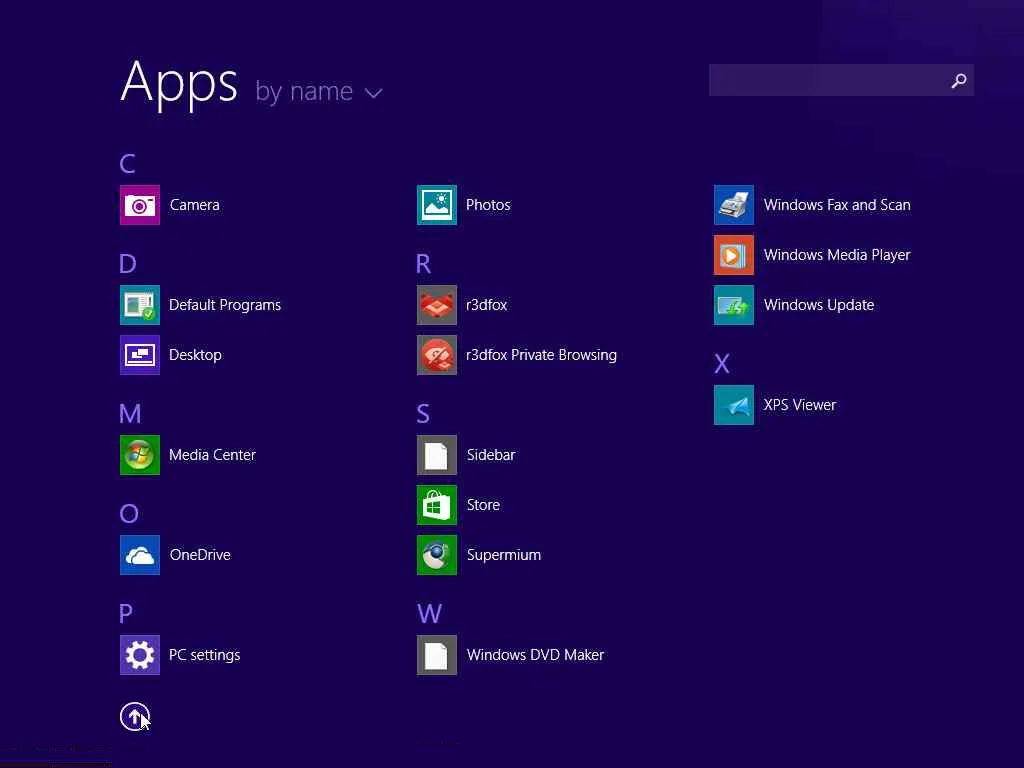Click the 'r3dfox Private Browsing' label

(541, 355)
